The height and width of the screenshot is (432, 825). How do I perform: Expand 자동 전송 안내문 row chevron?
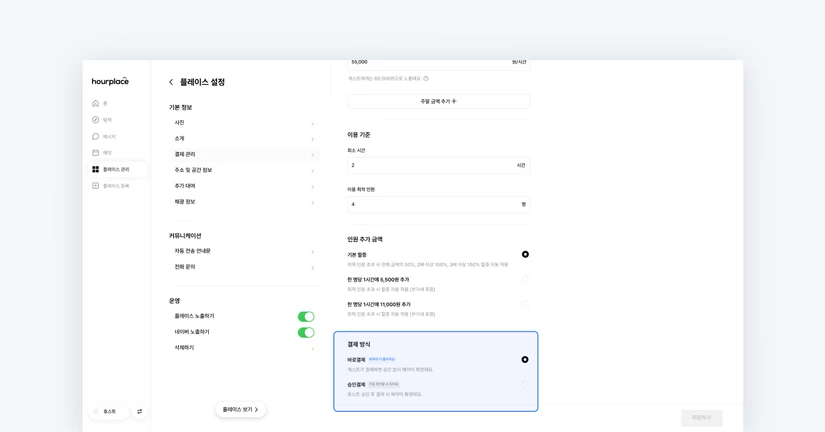pos(313,252)
